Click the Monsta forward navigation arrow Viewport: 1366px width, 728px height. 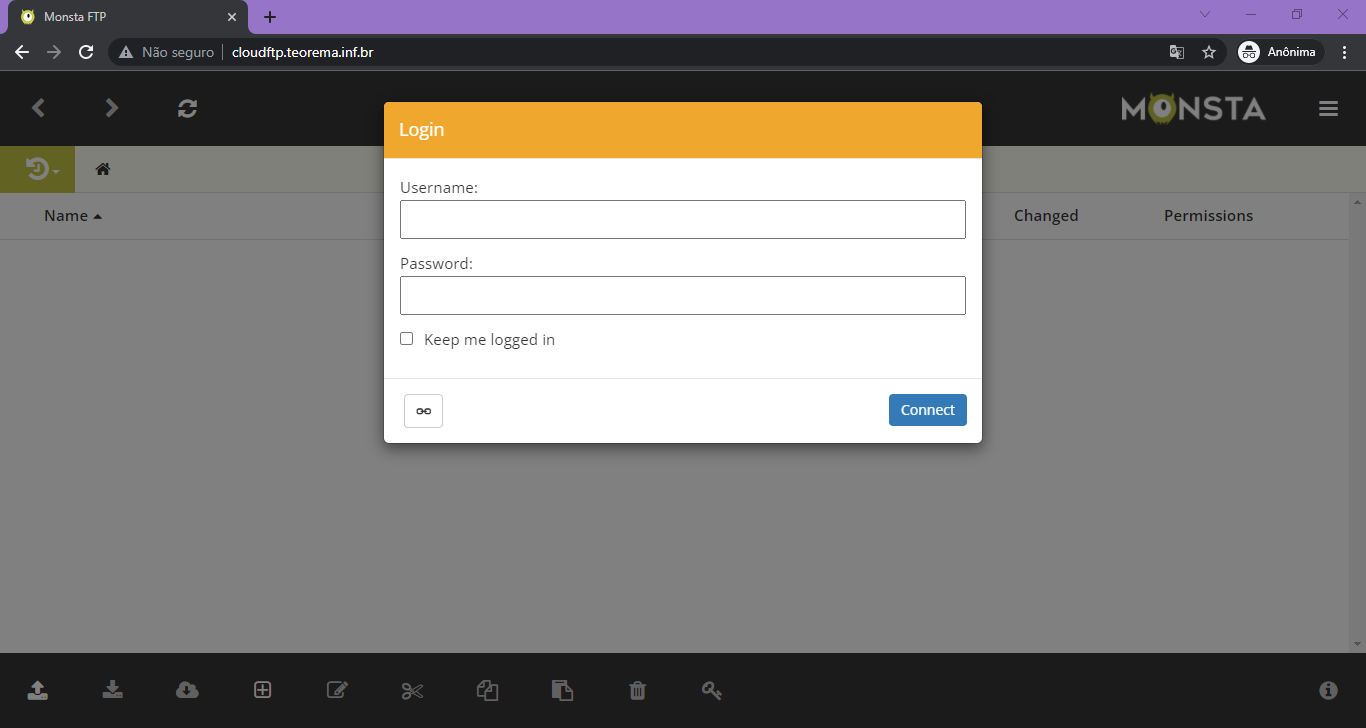click(x=112, y=108)
